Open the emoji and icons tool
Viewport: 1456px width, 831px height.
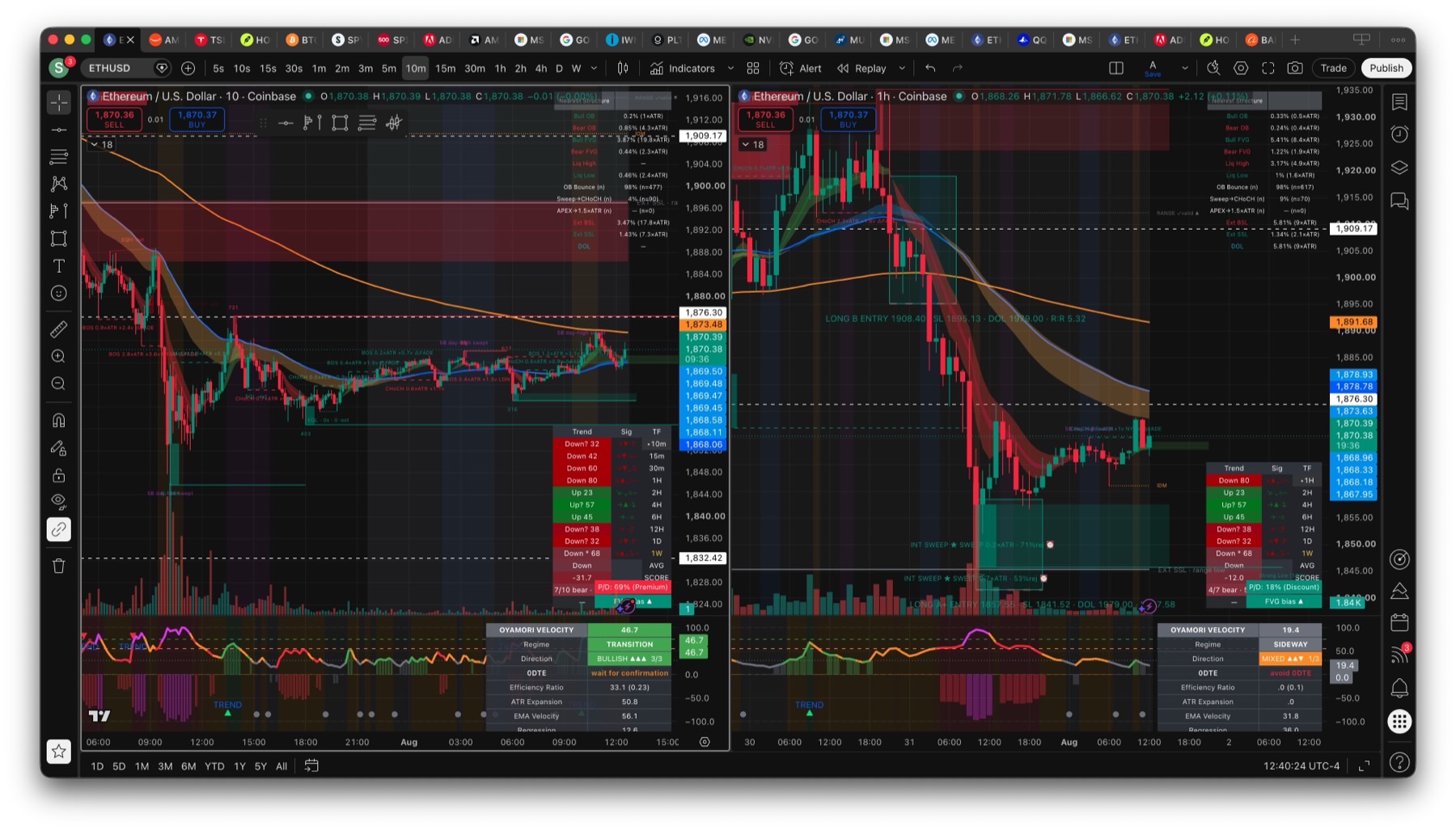59,294
